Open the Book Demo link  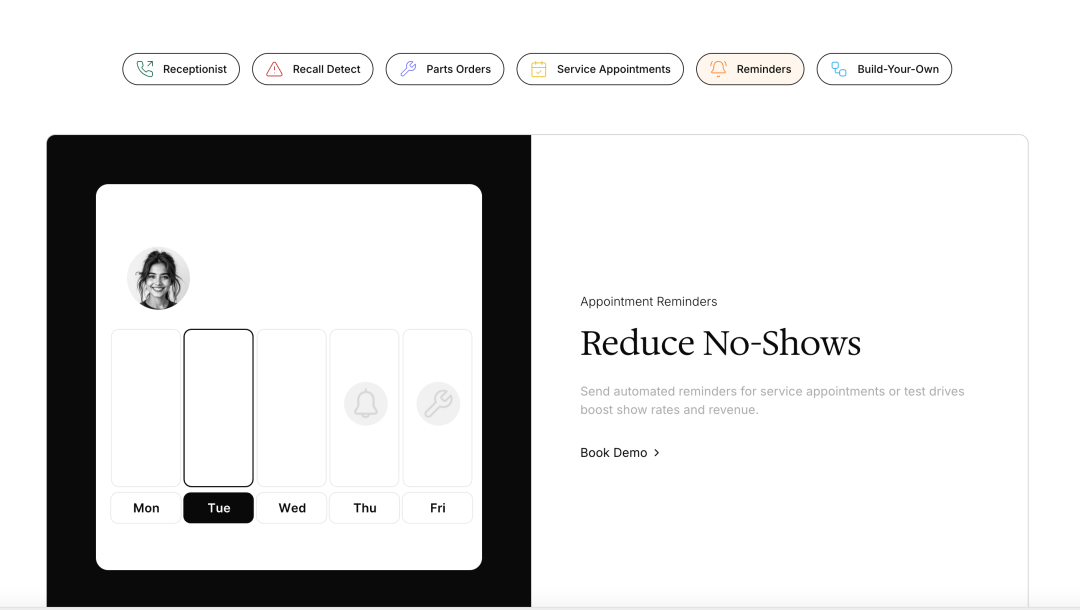coord(614,453)
